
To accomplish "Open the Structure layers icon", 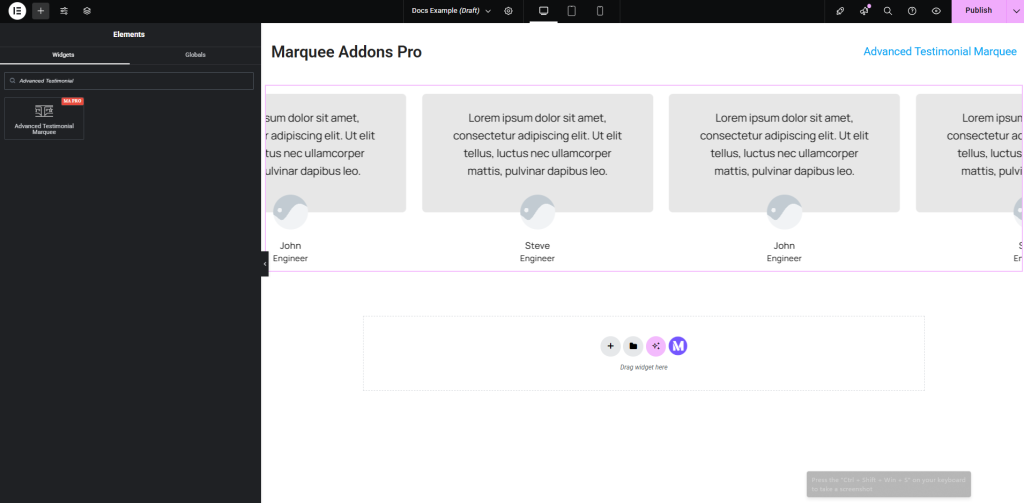I will click(87, 11).
